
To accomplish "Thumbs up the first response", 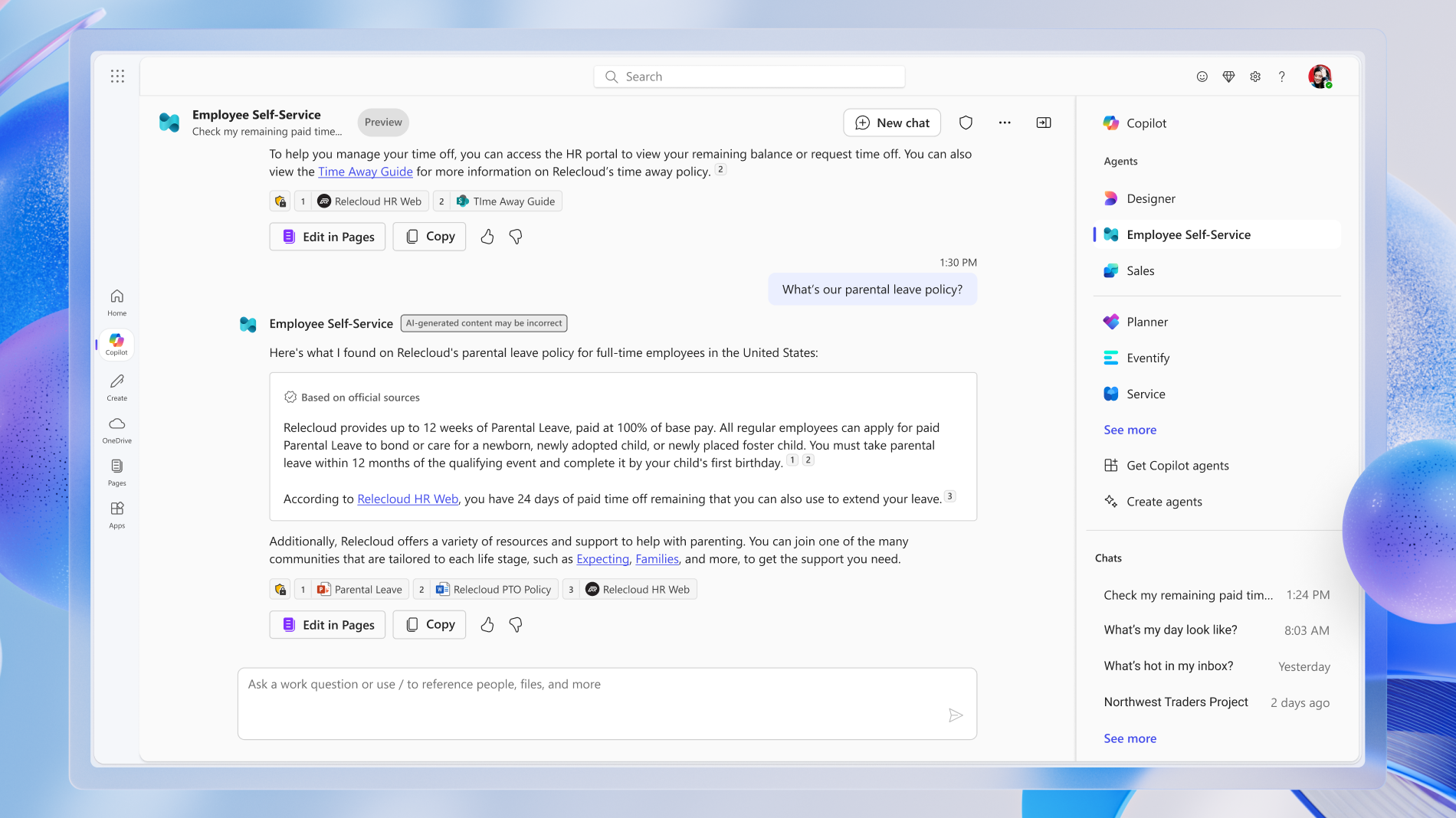I will [487, 237].
